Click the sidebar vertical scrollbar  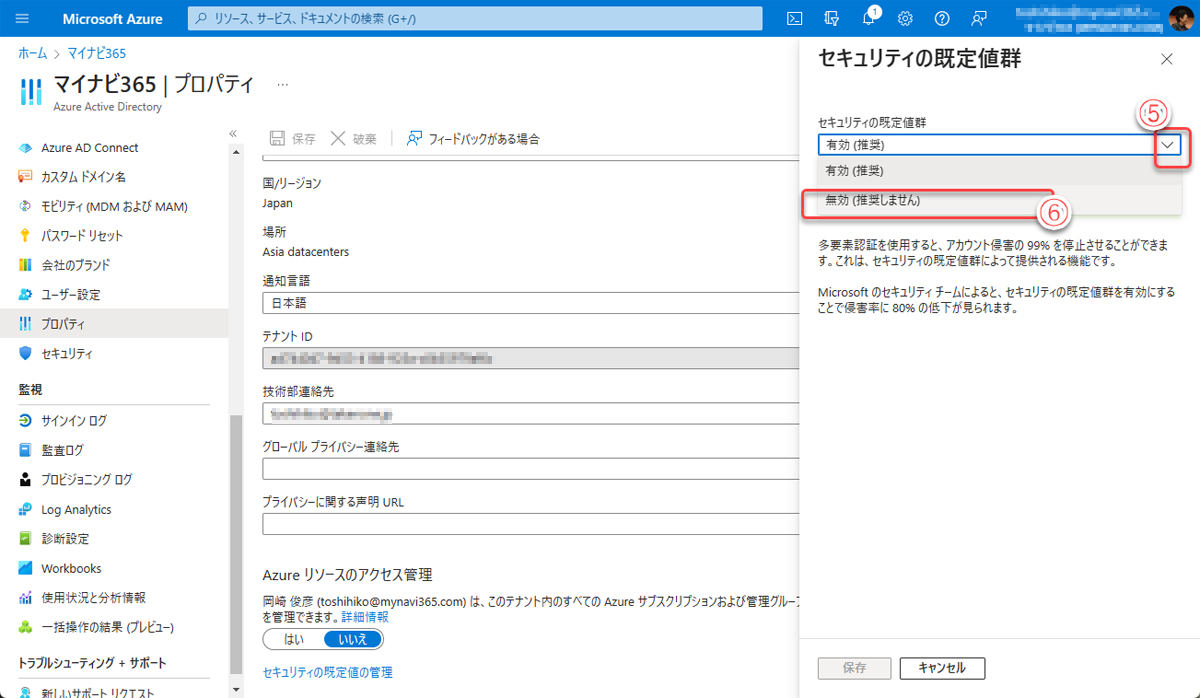[236, 545]
